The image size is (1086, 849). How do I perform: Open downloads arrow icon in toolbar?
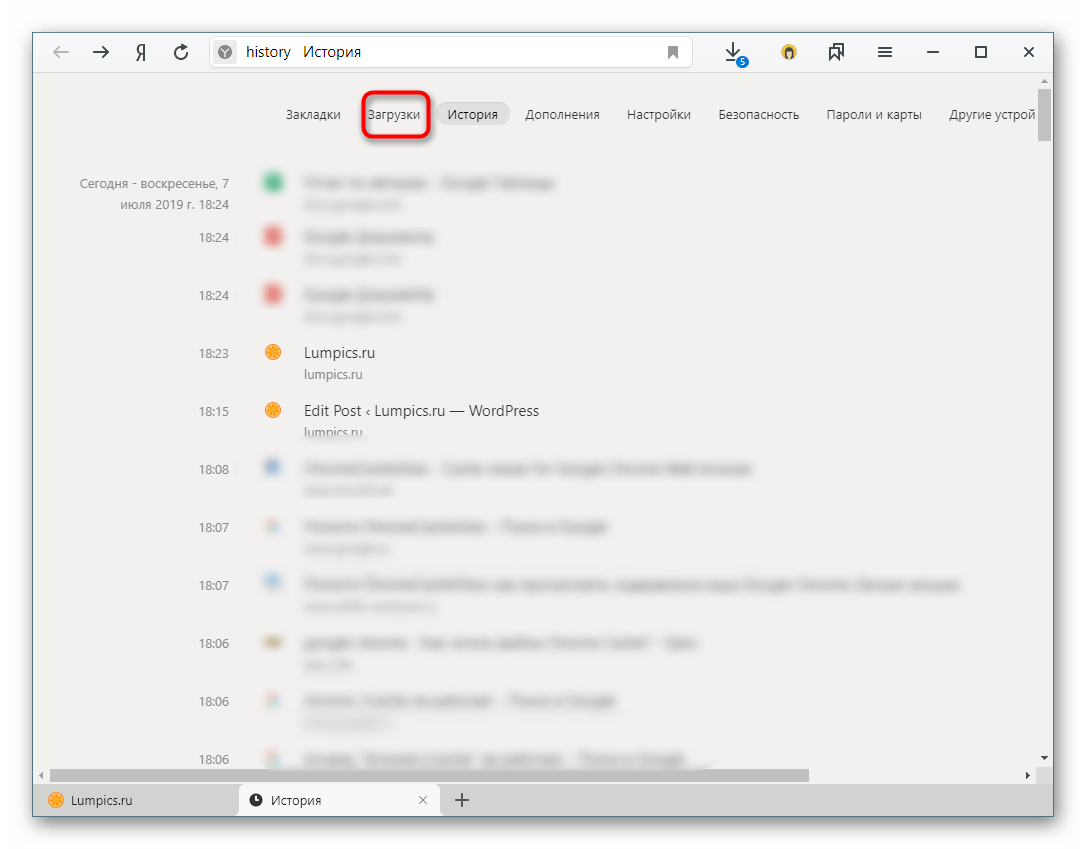click(x=733, y=52)
